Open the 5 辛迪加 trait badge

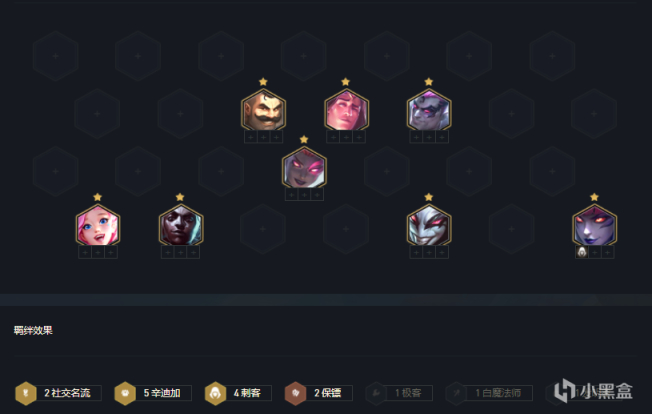(x=153, y=393)
